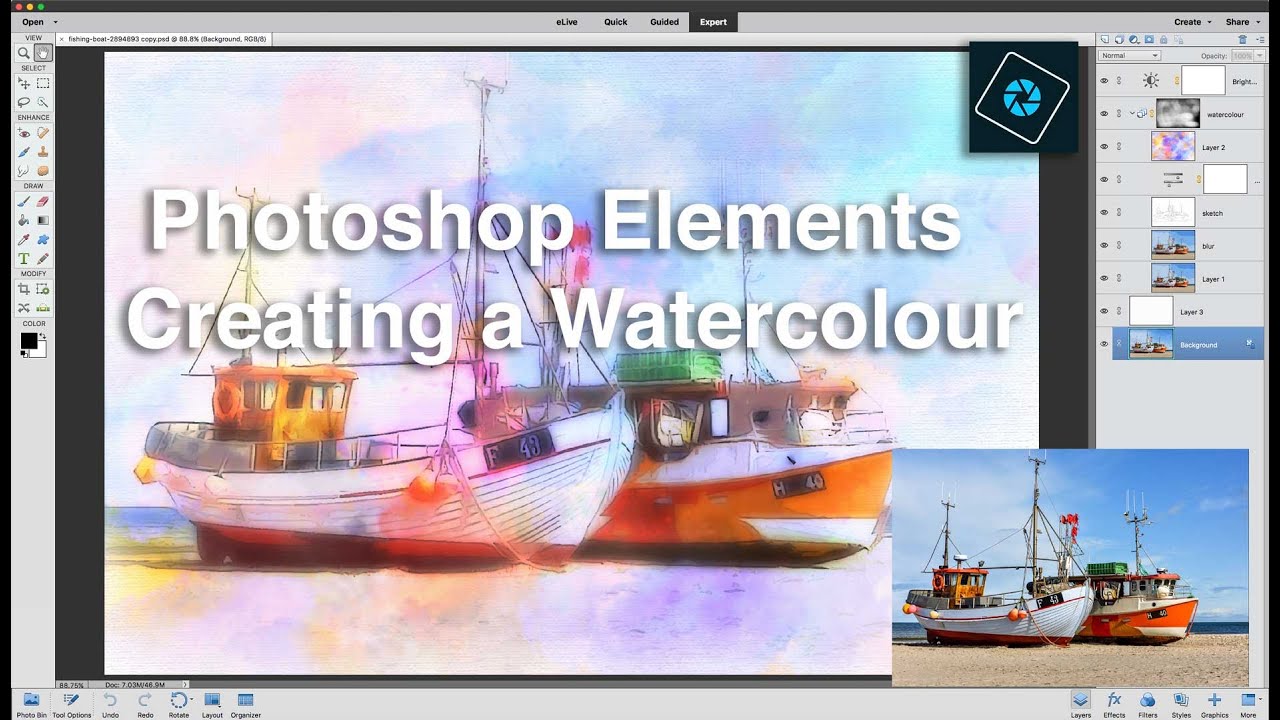Select the Type tool
The image size is (1280, 720).
pos(24,259)
